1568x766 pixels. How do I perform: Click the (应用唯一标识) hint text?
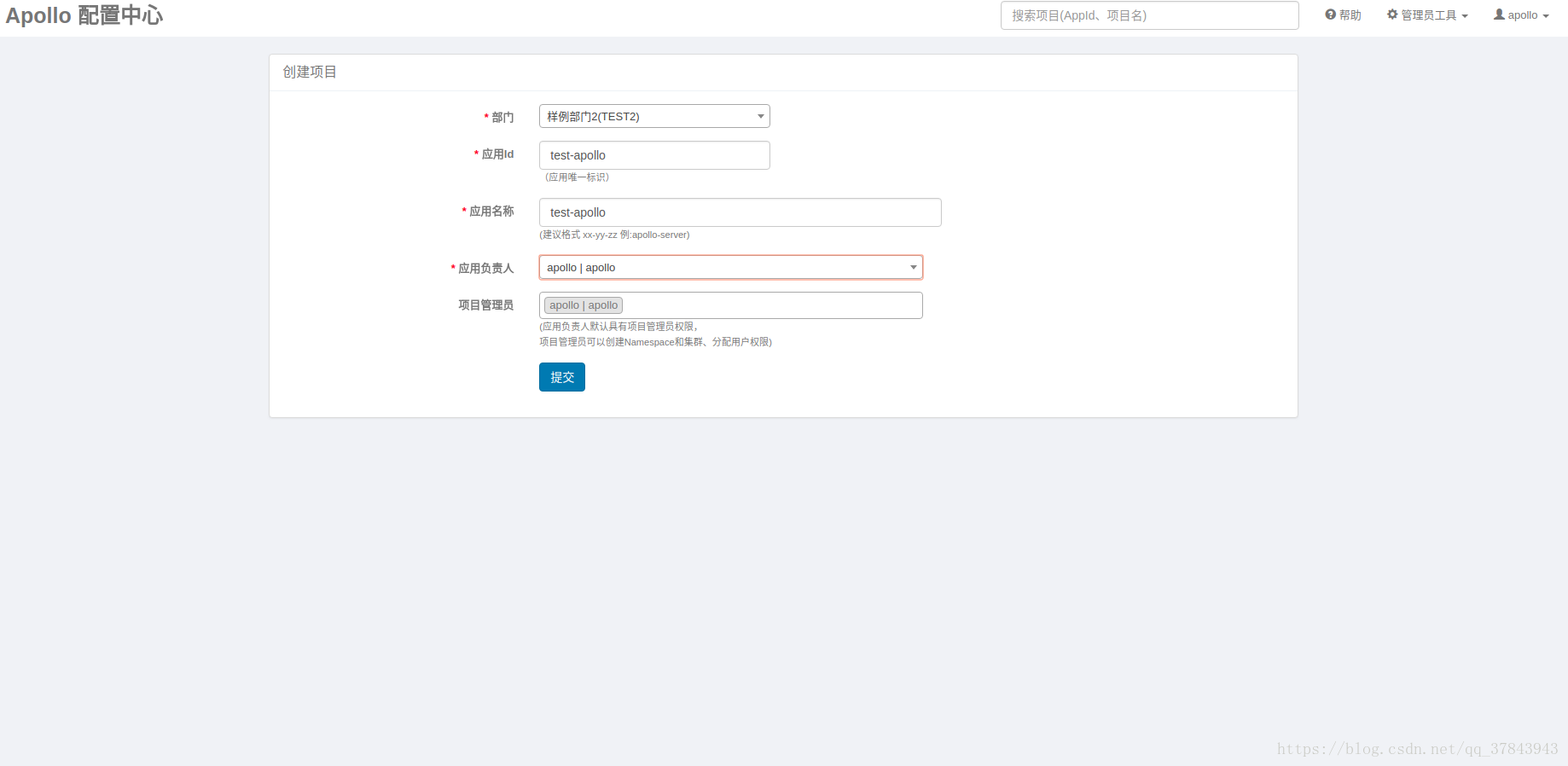tap(577, 177)
